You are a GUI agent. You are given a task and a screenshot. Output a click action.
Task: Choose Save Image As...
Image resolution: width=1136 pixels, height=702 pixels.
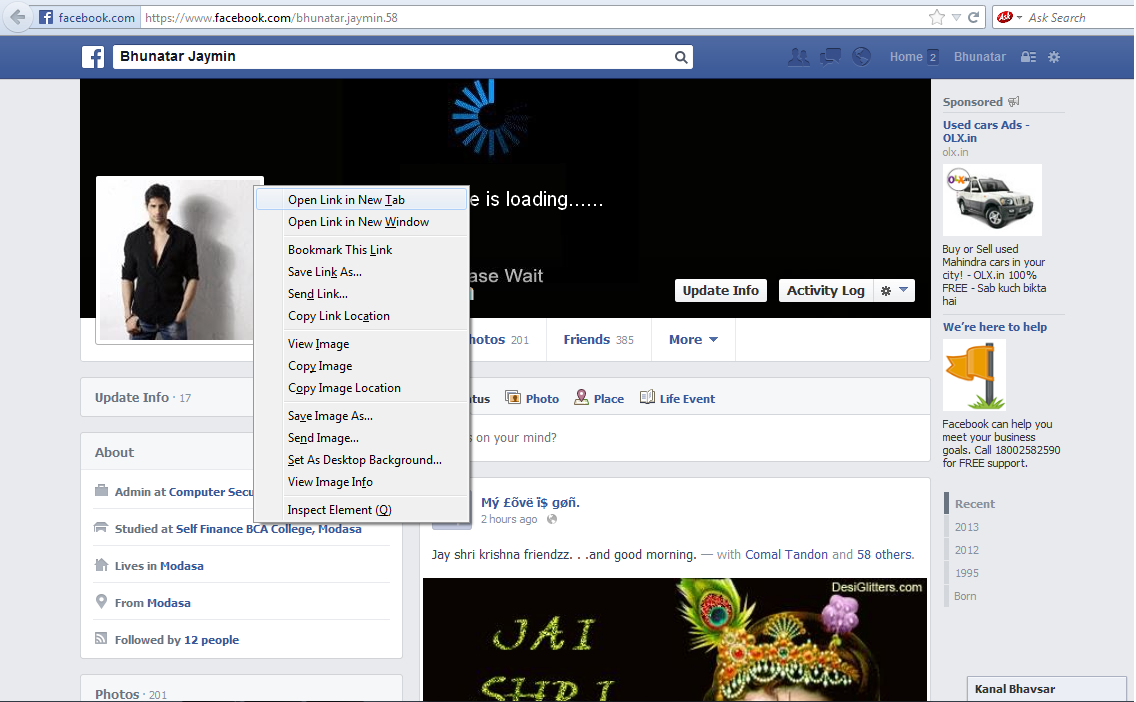(361, 416)
